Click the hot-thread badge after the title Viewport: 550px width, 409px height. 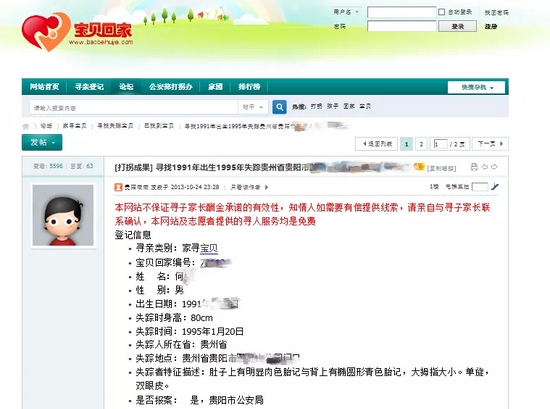click(419, 167)
